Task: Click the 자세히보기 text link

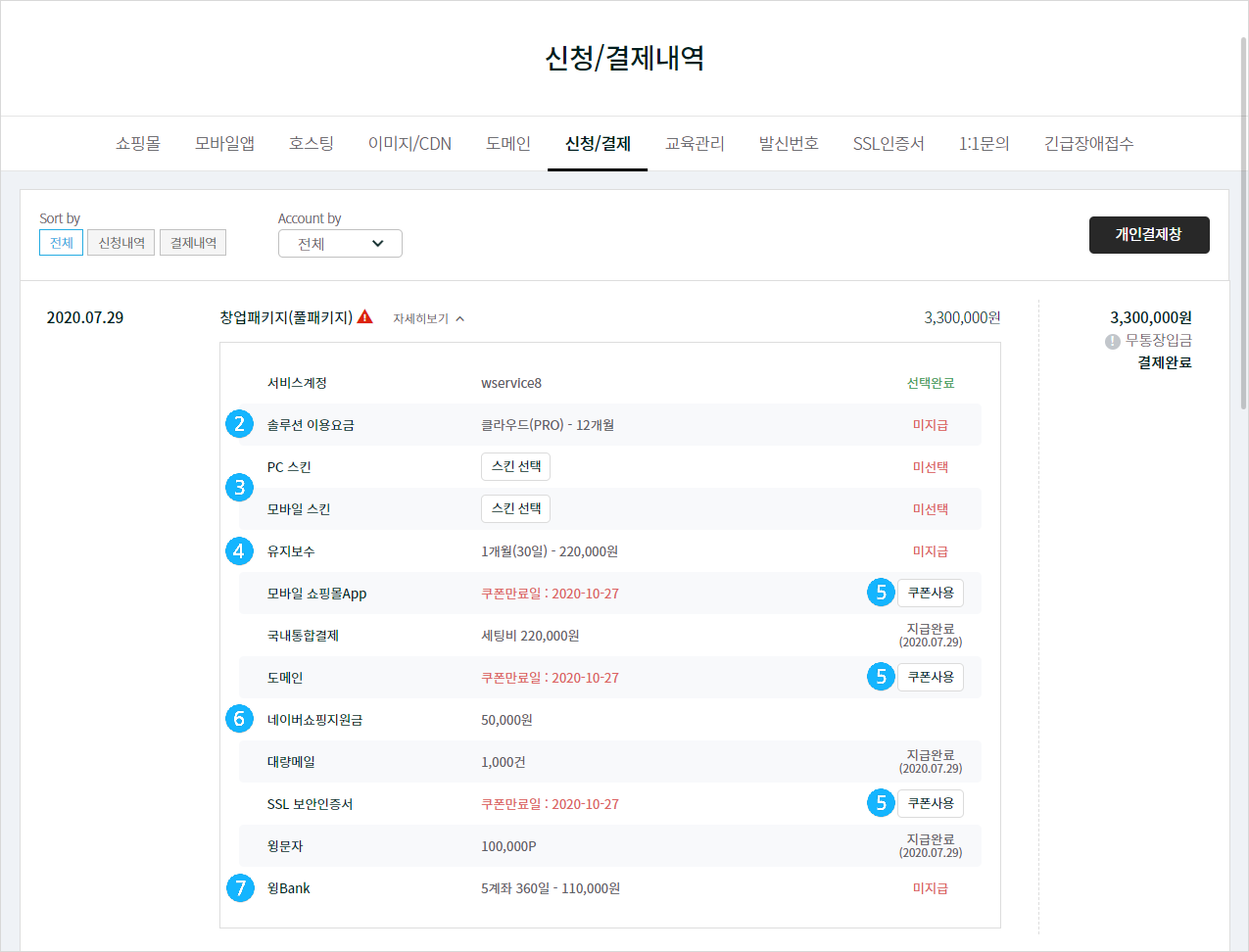Action: [420, 319]
